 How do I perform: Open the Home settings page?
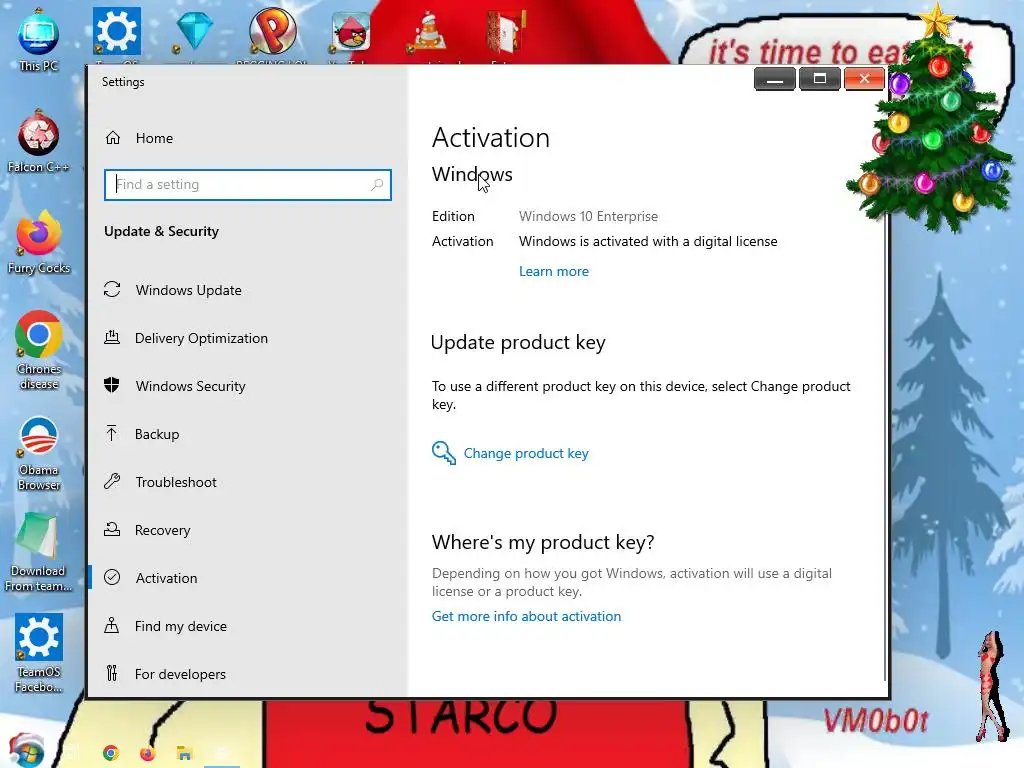155,138
